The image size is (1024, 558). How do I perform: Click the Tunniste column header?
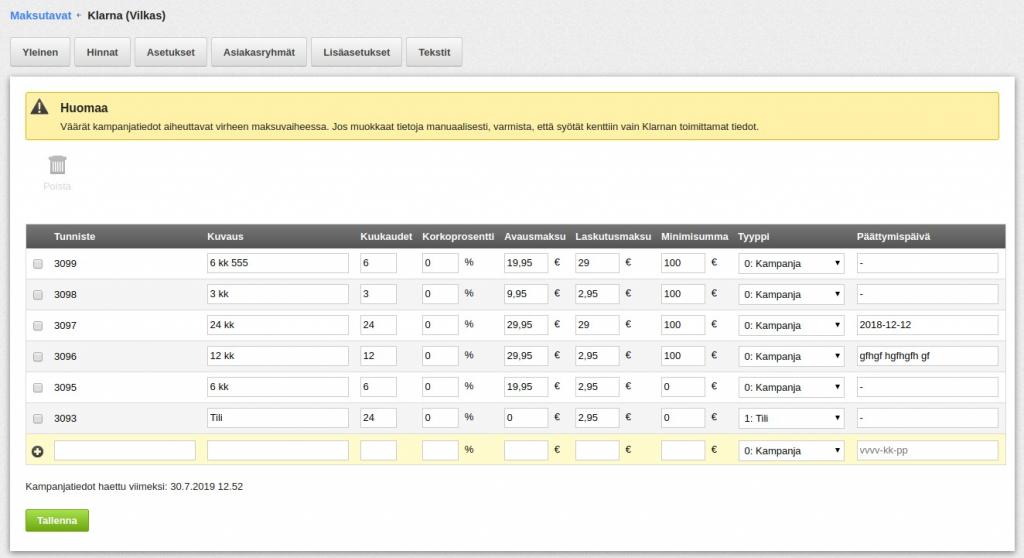74,237
